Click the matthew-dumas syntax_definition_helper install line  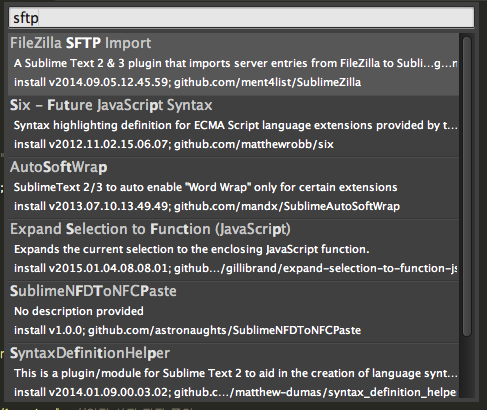click(235, 392)
